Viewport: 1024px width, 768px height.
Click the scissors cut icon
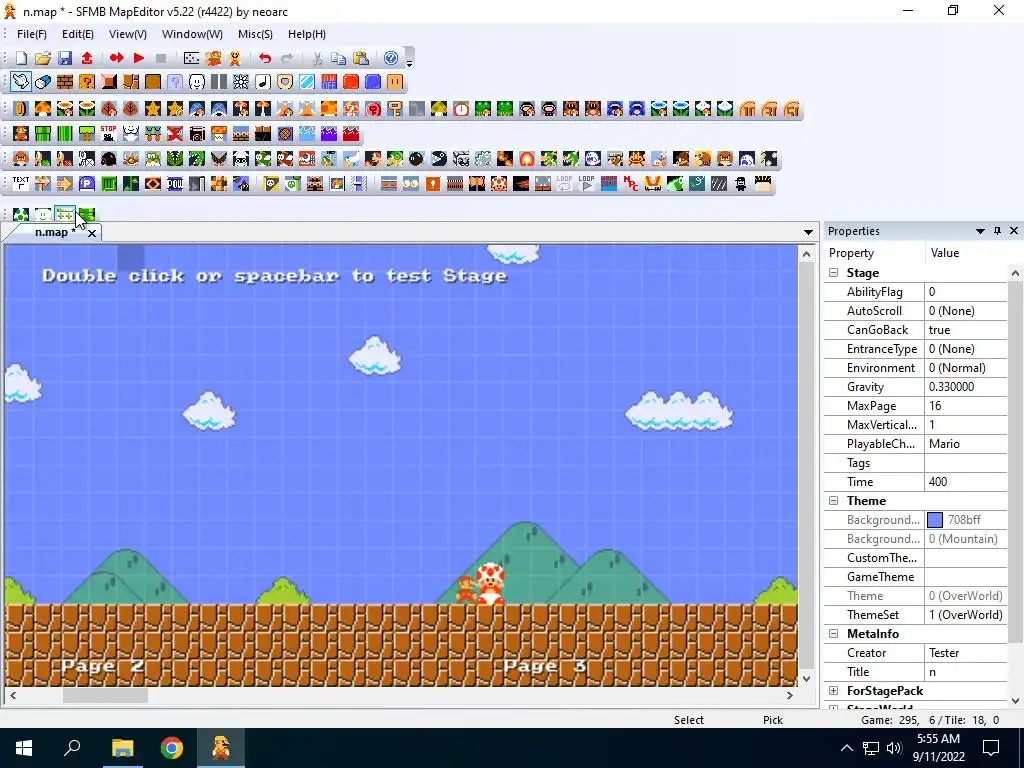click(x=317, y=58)
